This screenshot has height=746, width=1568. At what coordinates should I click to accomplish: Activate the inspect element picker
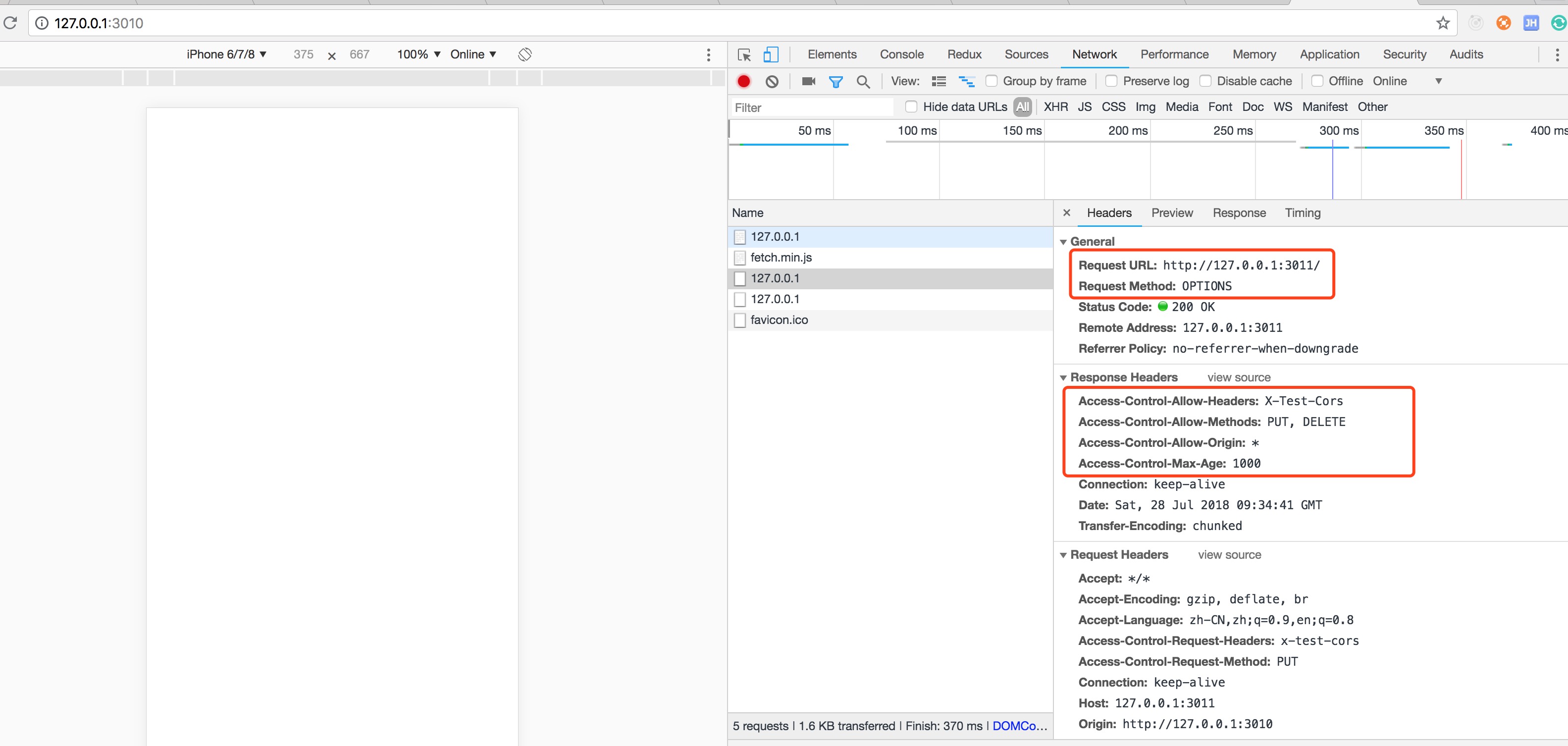coord(744,55)
